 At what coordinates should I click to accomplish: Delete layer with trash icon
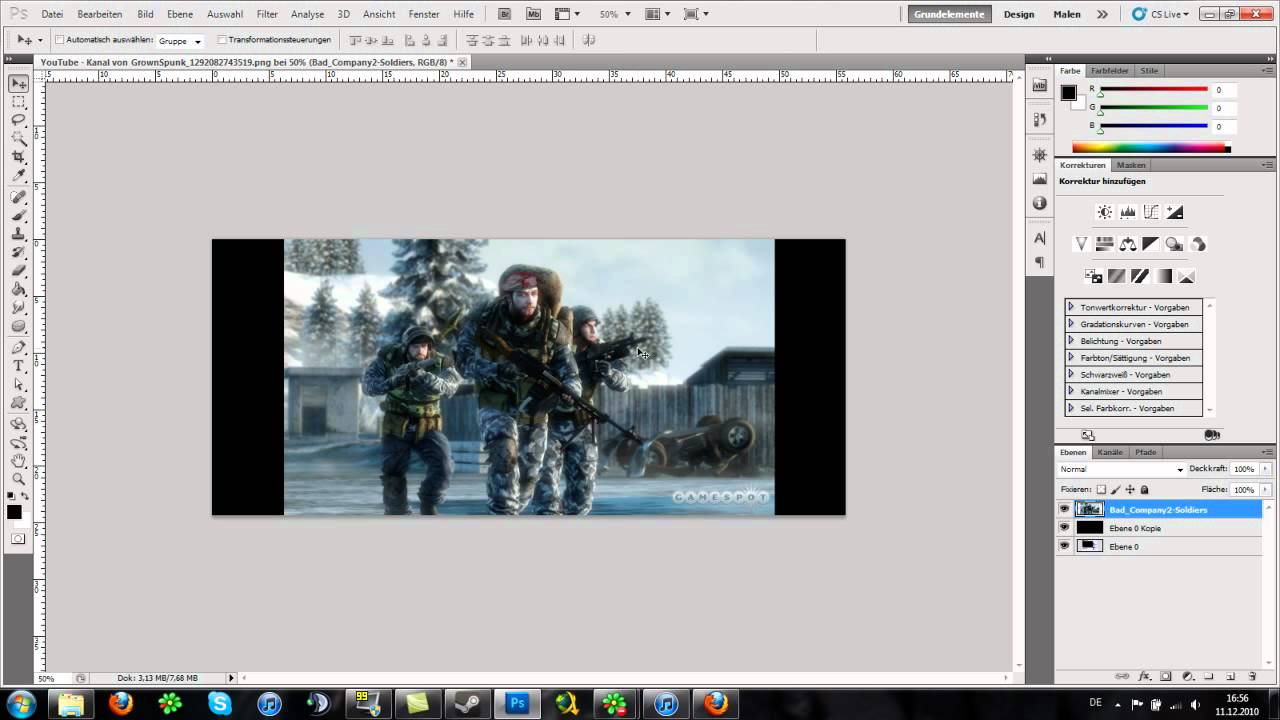tap(1252, 677)
